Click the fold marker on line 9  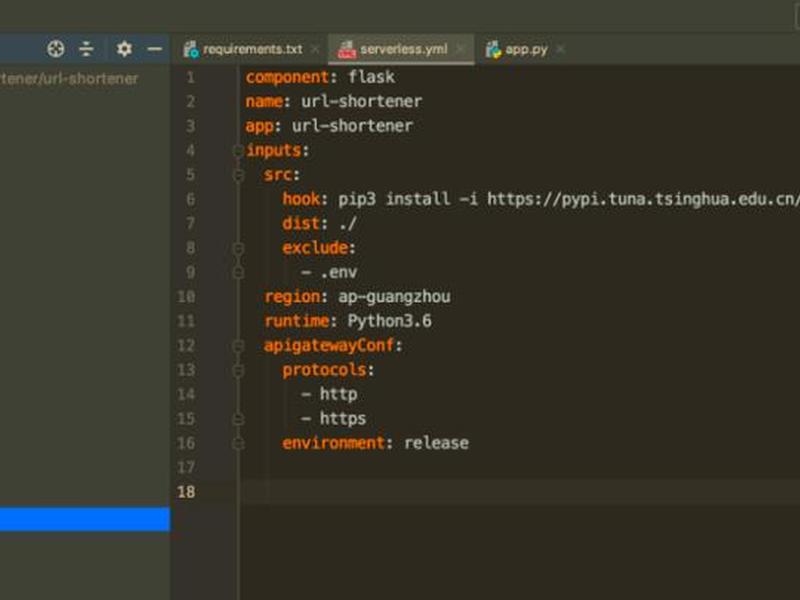238,272
